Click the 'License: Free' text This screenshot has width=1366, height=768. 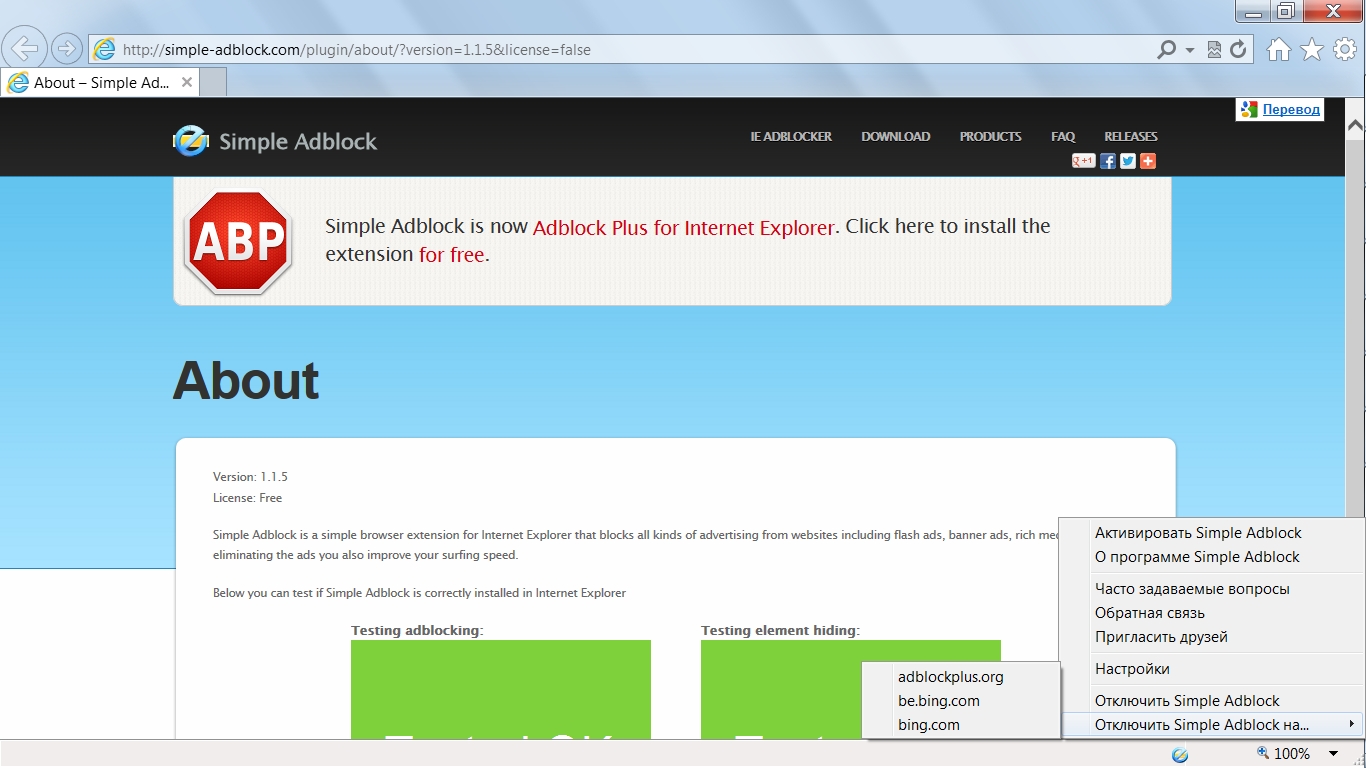coord(248,498)
